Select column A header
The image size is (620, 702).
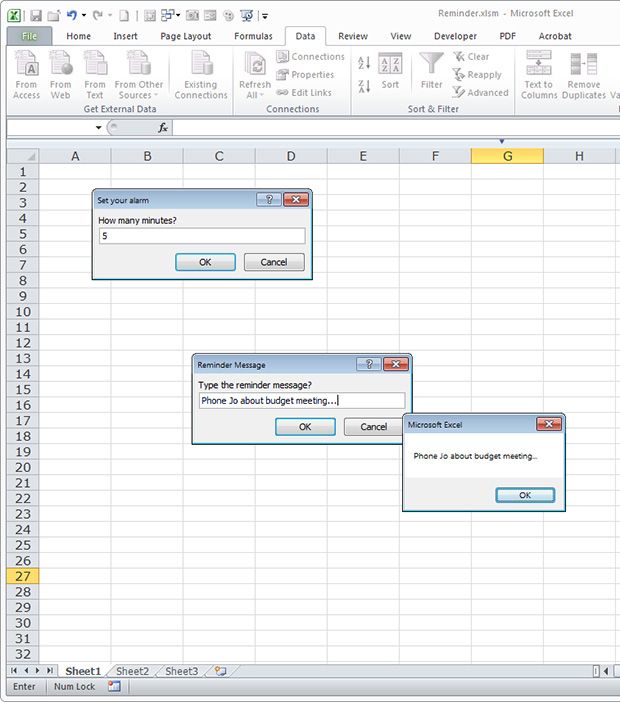(75, 156)
